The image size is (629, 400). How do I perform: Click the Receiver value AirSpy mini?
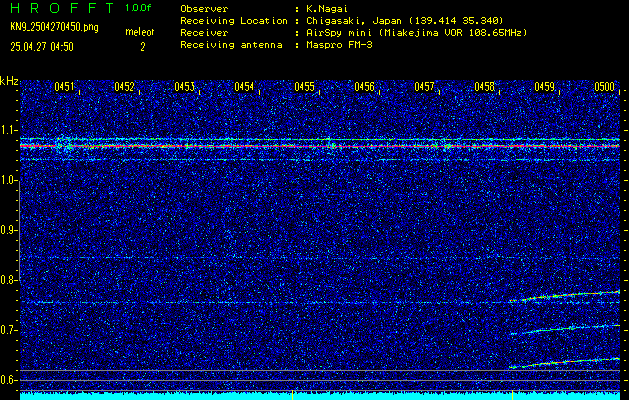pyautogui.click(x=417, y=33)
